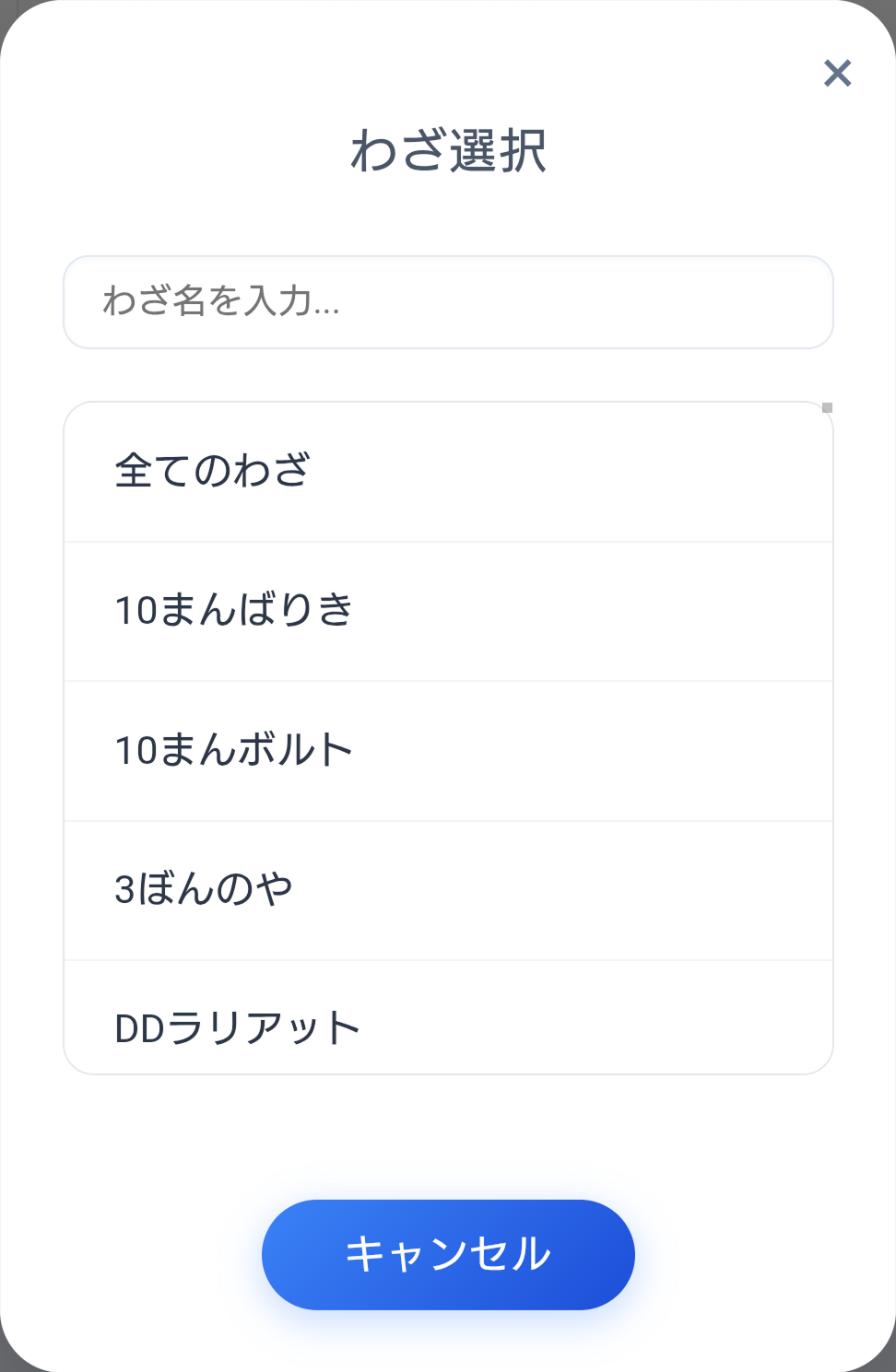The image size is (896, 1372).
Task: Click the move list scrollbar thumb
Action: [x=827, y=405]
